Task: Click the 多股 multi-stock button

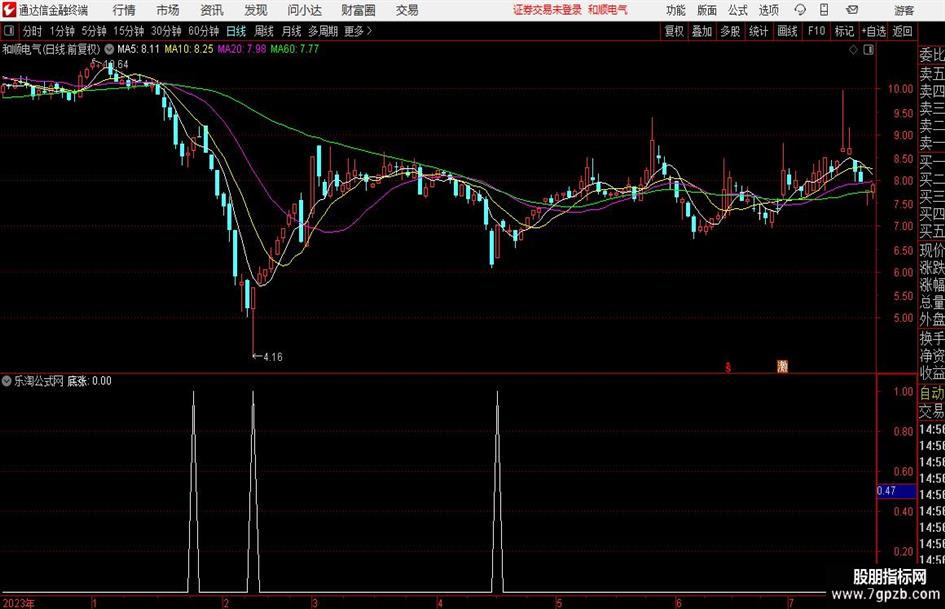Action: tap(730, 31)
